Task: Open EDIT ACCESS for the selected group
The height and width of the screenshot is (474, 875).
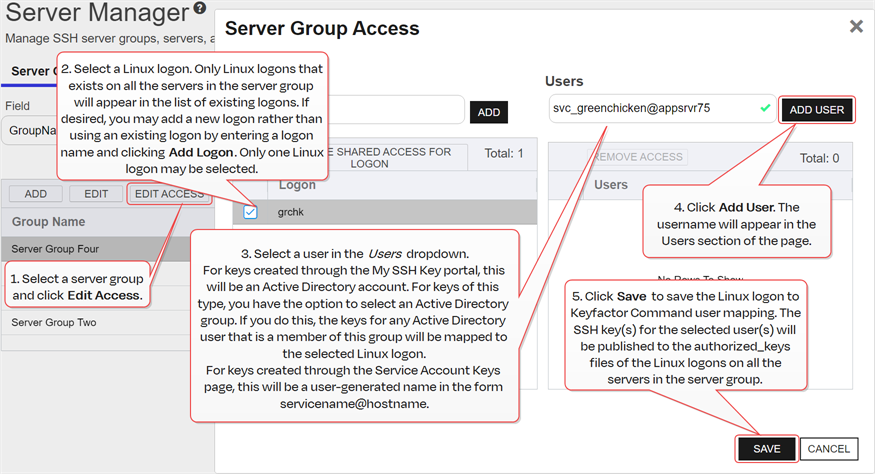Action: pos(169,194)
